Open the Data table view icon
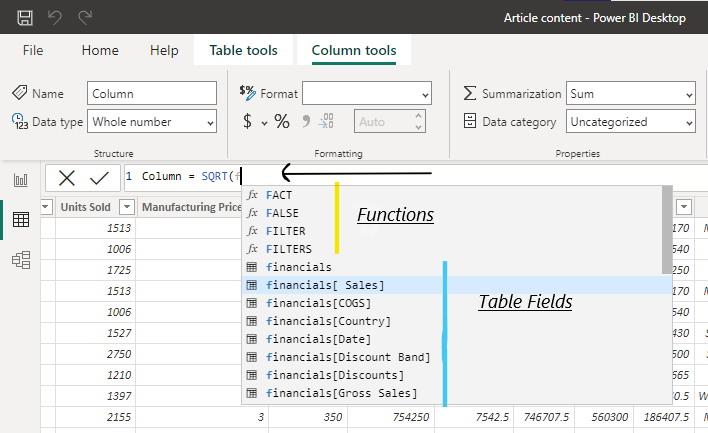The image size is (708, 433). 20,219
